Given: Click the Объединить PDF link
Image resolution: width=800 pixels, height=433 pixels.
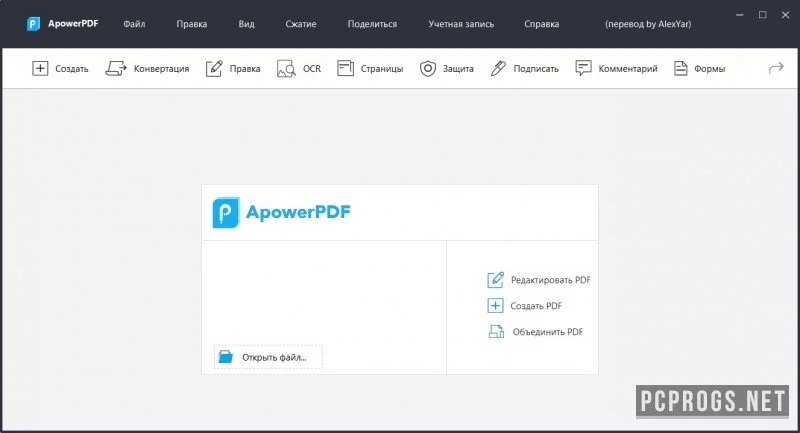Looking at the screenshot, I should pos(547,332).
